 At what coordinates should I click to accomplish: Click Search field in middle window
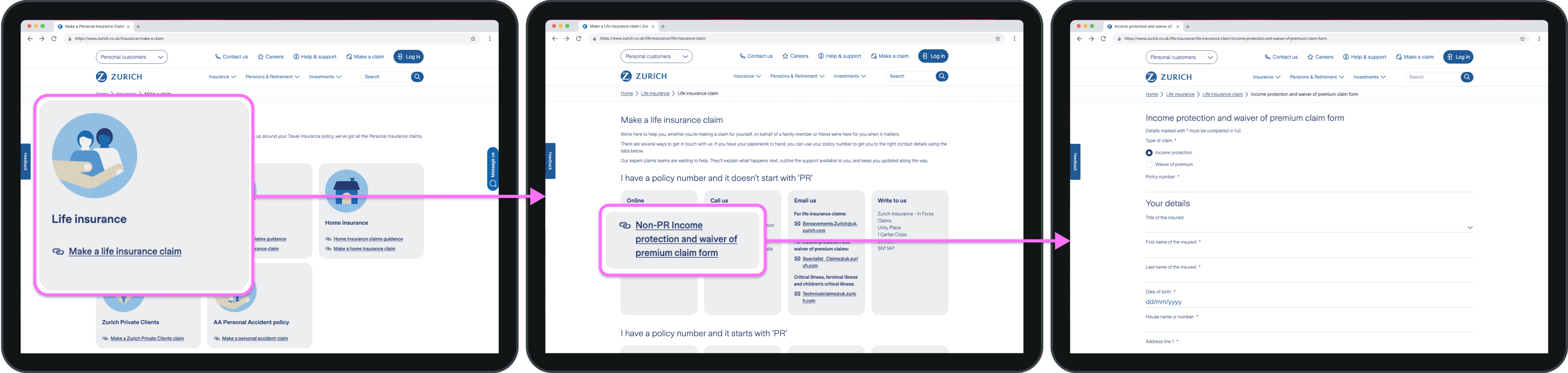click(910, 76)
